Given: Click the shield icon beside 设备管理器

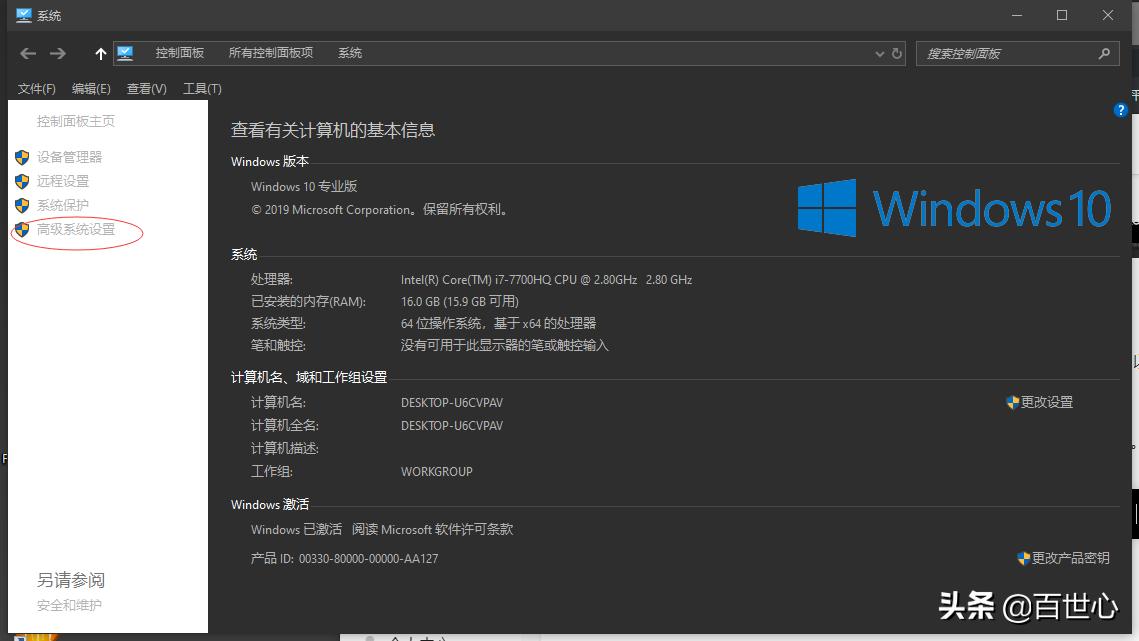Looking at the screenshot, I should click(22, 156).
